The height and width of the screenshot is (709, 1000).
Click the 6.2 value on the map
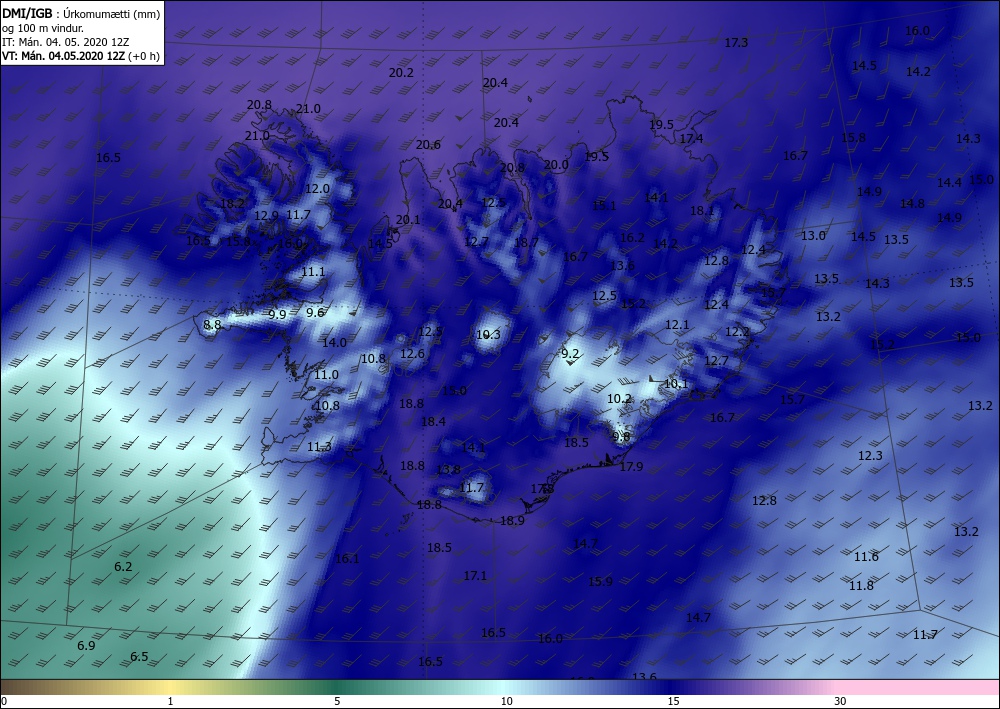(x=123, y=566)
